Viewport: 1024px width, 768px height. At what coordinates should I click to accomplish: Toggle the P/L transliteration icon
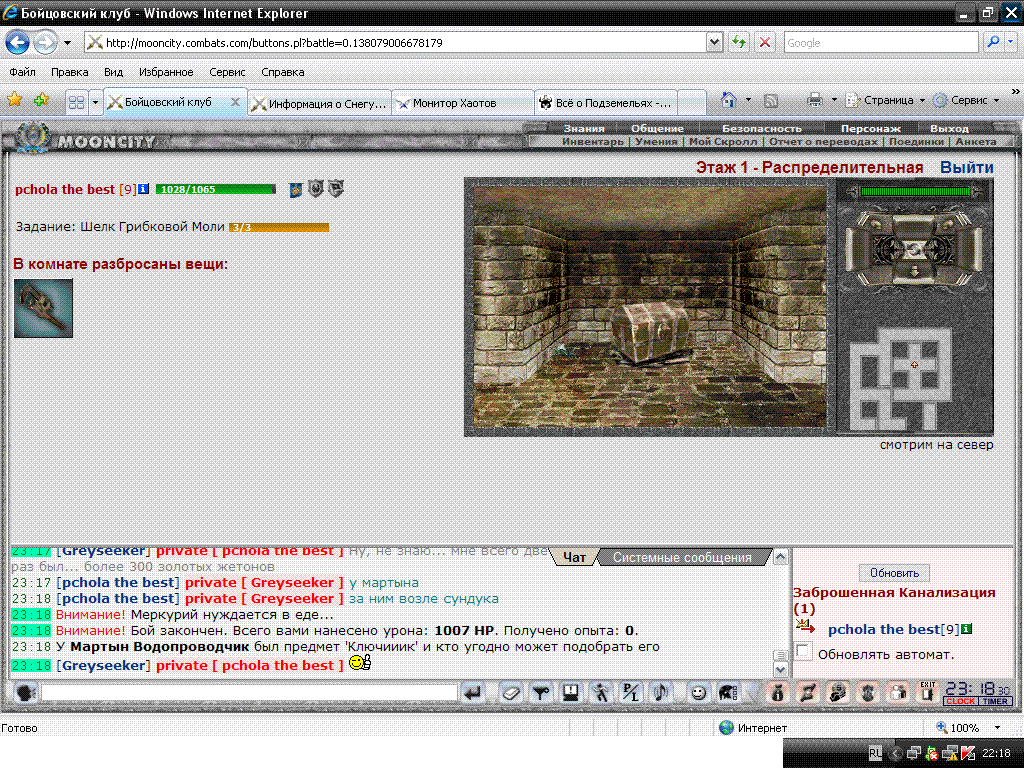click(631, 692)
